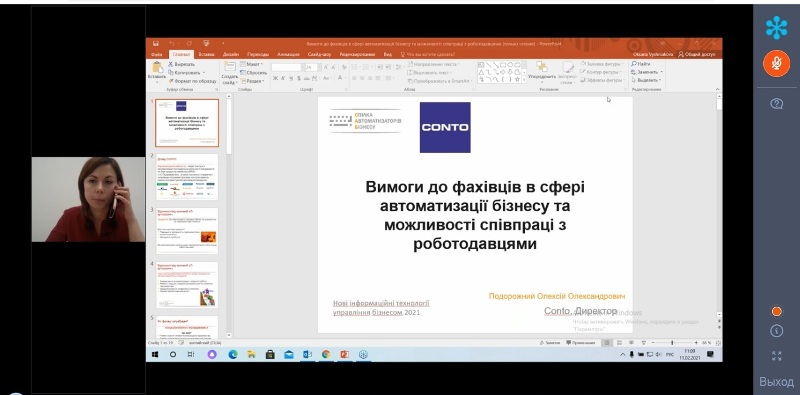
Task: Open the Выделить (Select) dropdown
Action: tap(646, 81)
